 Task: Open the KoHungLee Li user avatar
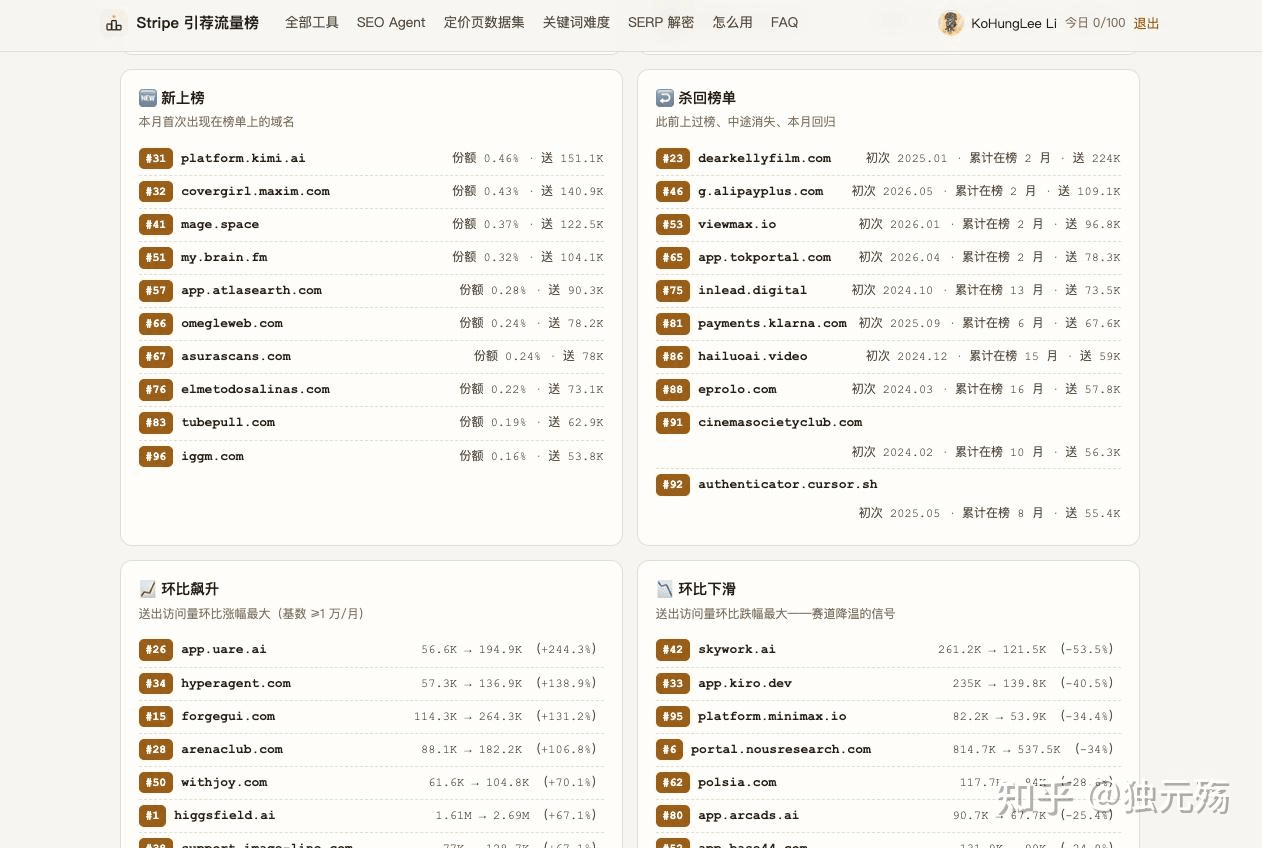pyautogui.click(x=951, y=23)
